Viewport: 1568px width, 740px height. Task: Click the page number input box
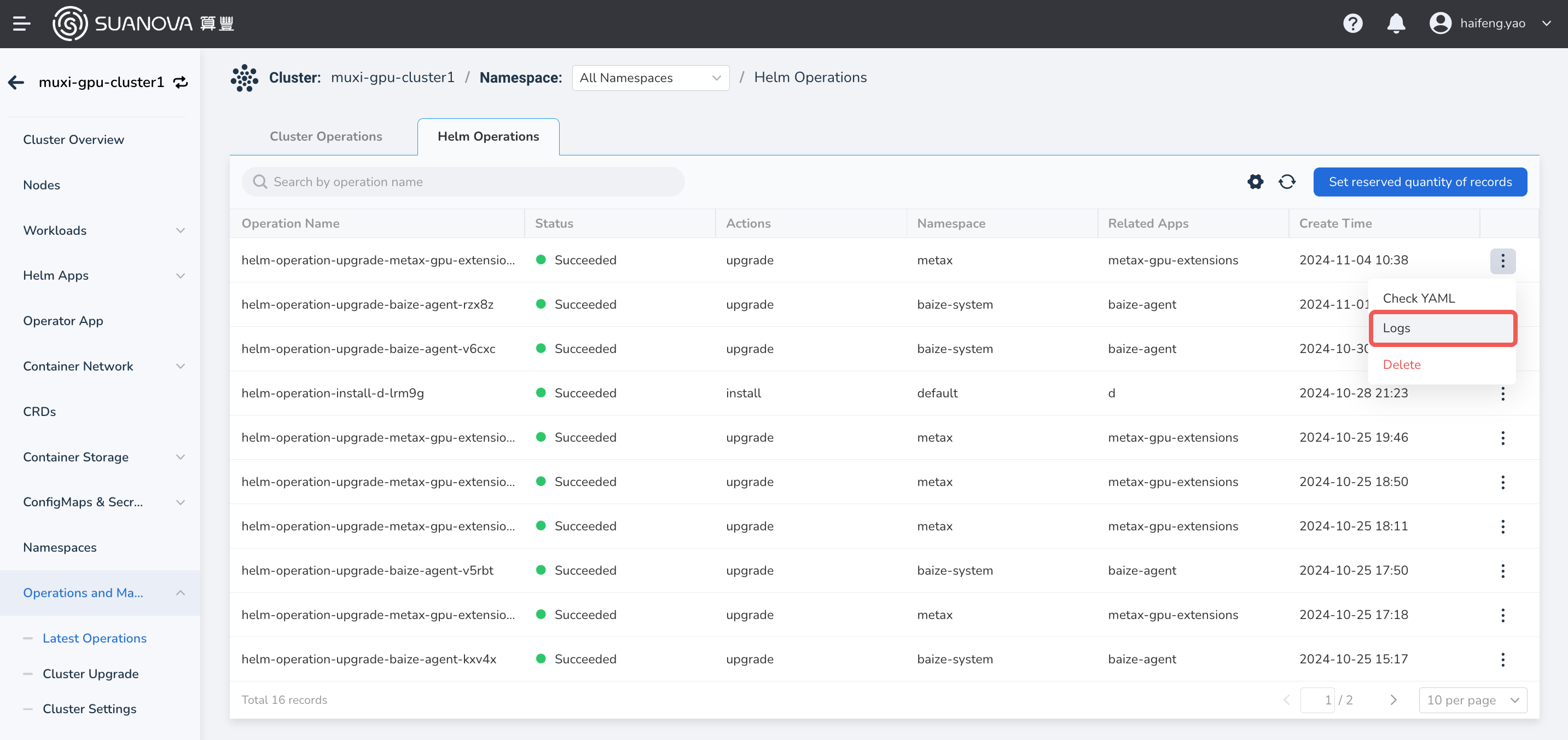coord(1317,700)
